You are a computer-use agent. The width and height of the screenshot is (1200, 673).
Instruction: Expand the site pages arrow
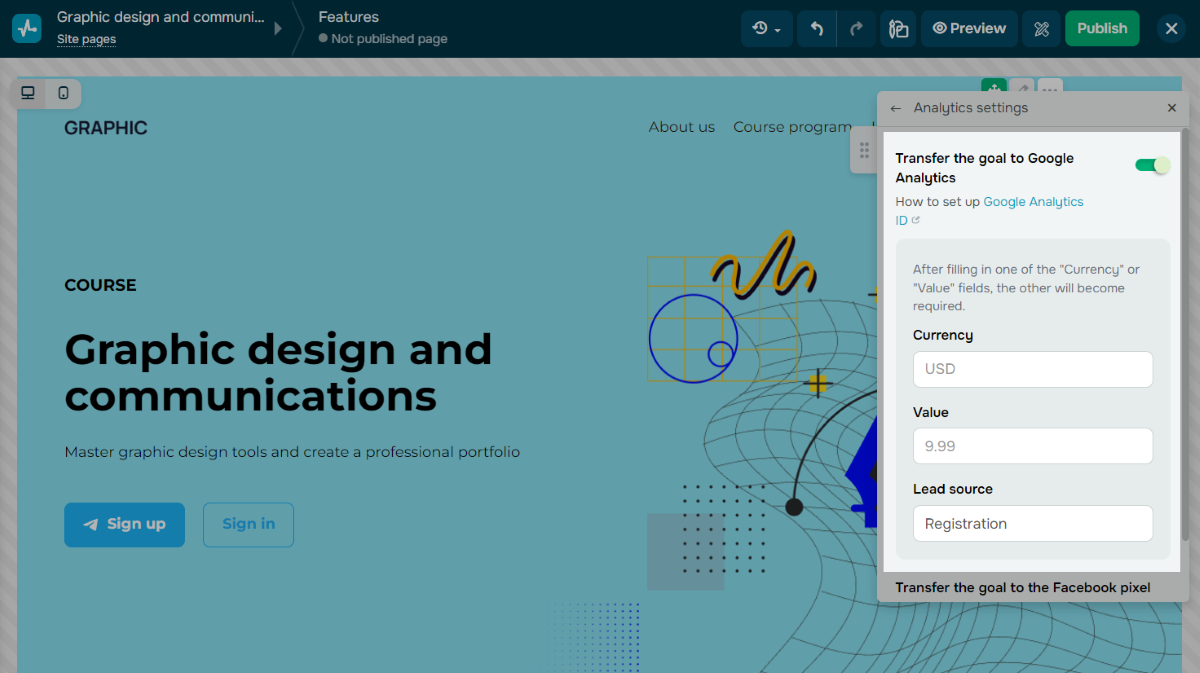278,29
